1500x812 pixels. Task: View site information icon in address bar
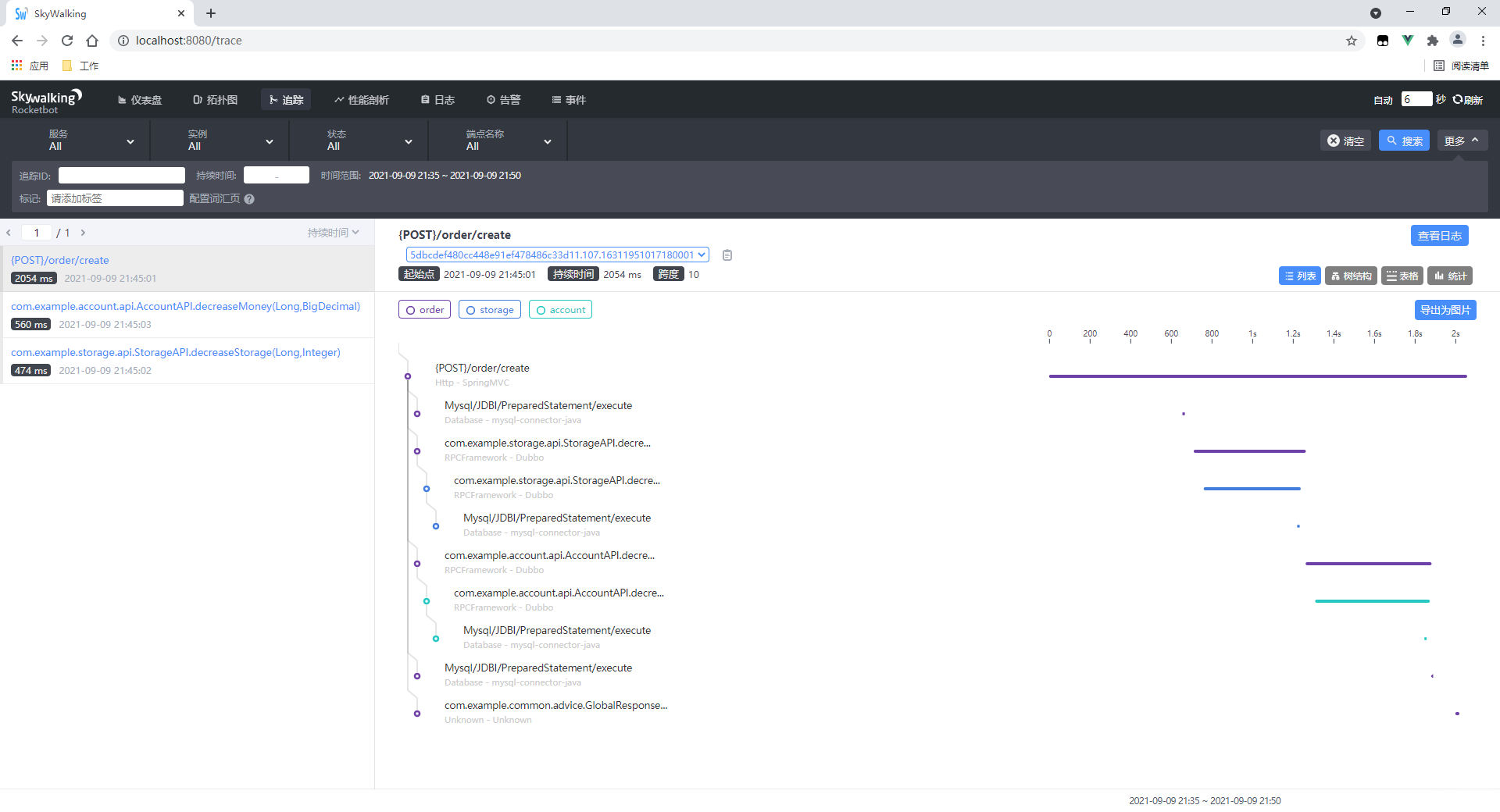coord(123,41)
